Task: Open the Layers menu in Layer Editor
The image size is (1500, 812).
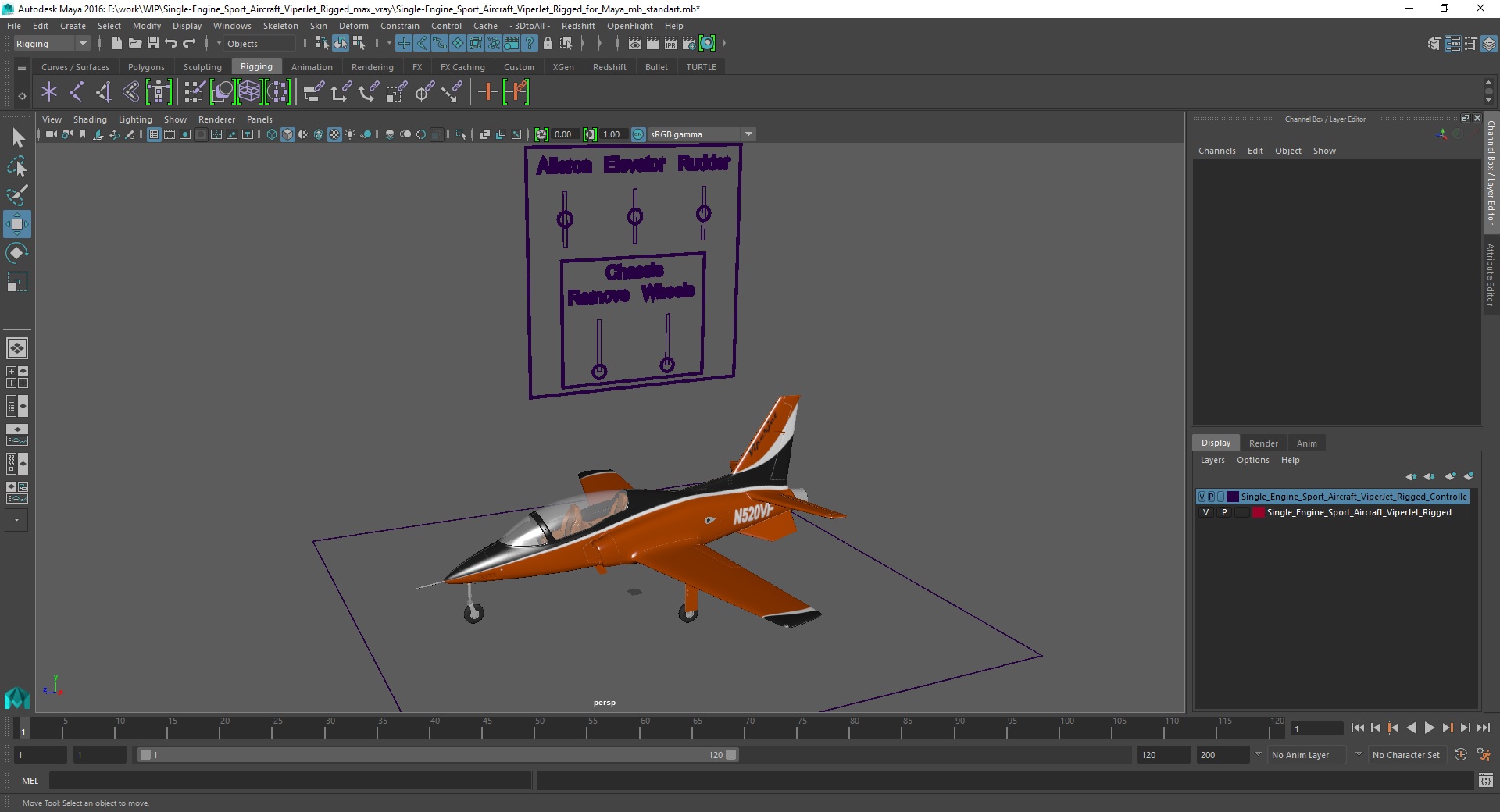Action: [1212, 460]
